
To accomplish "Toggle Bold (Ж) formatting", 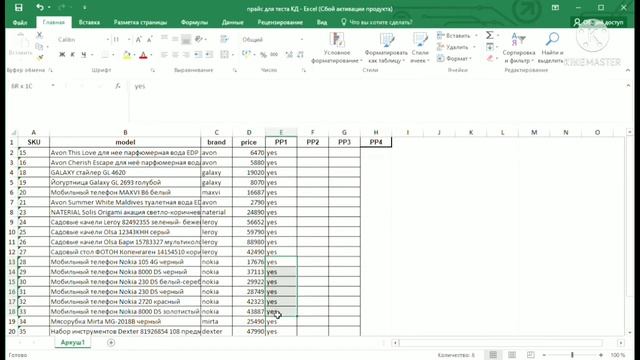I will 62,54.
